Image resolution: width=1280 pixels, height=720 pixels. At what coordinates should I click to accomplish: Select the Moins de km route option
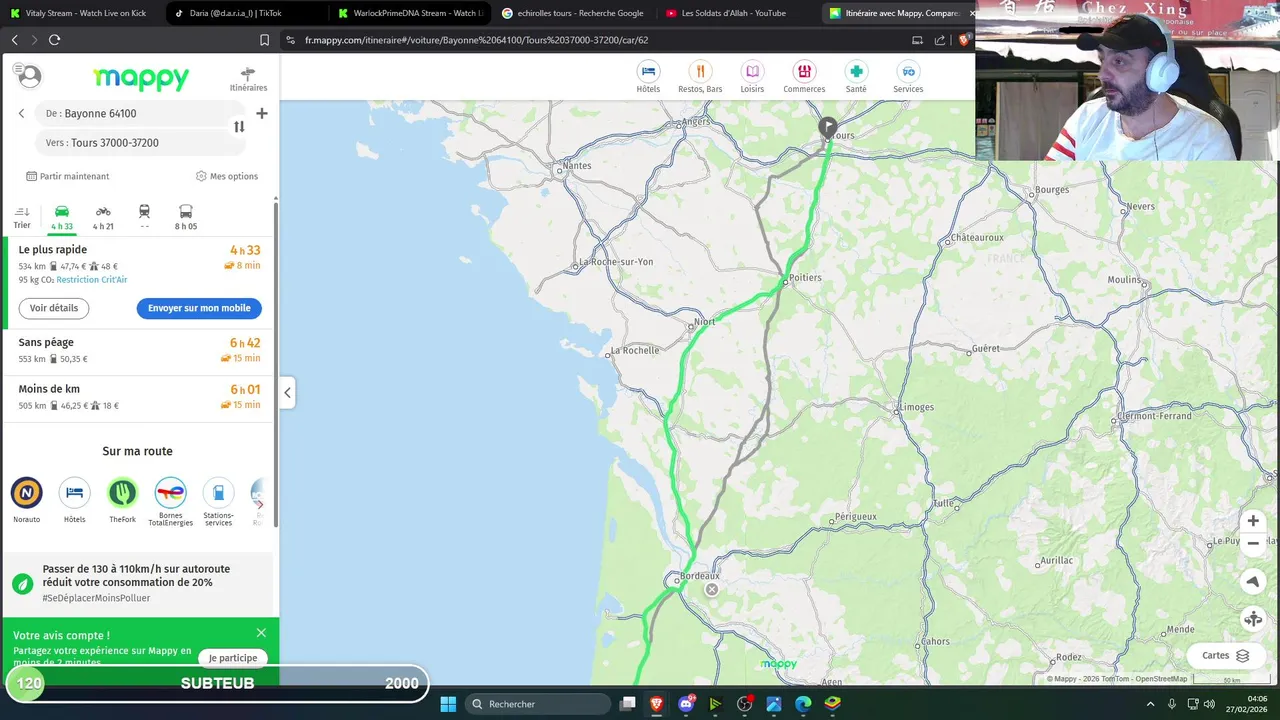(x=139, y=397)
